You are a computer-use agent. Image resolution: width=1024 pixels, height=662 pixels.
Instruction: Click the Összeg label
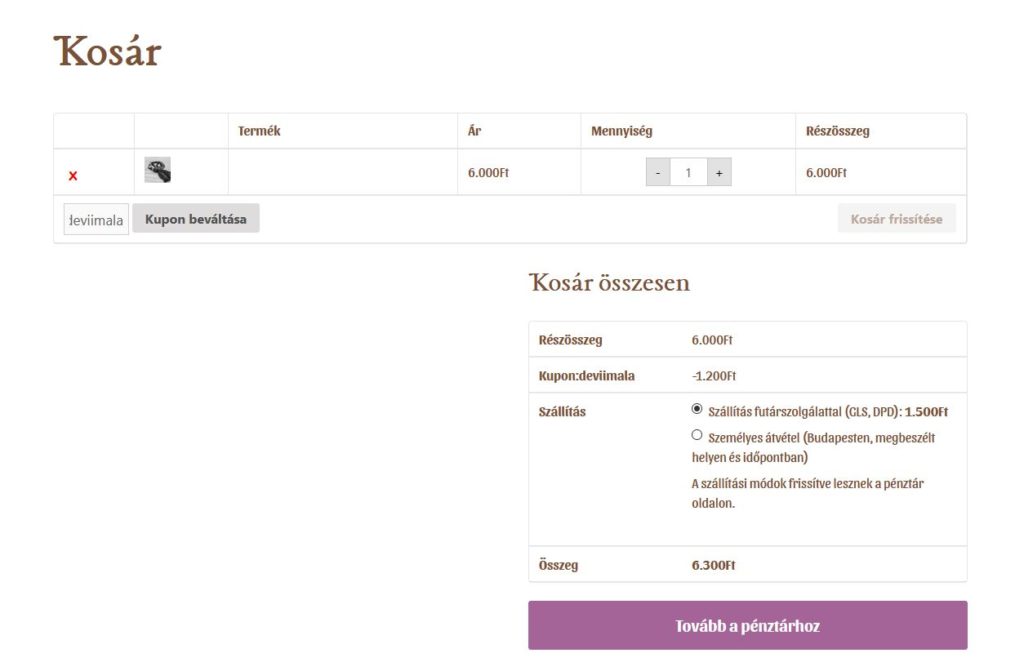point(558,565)
